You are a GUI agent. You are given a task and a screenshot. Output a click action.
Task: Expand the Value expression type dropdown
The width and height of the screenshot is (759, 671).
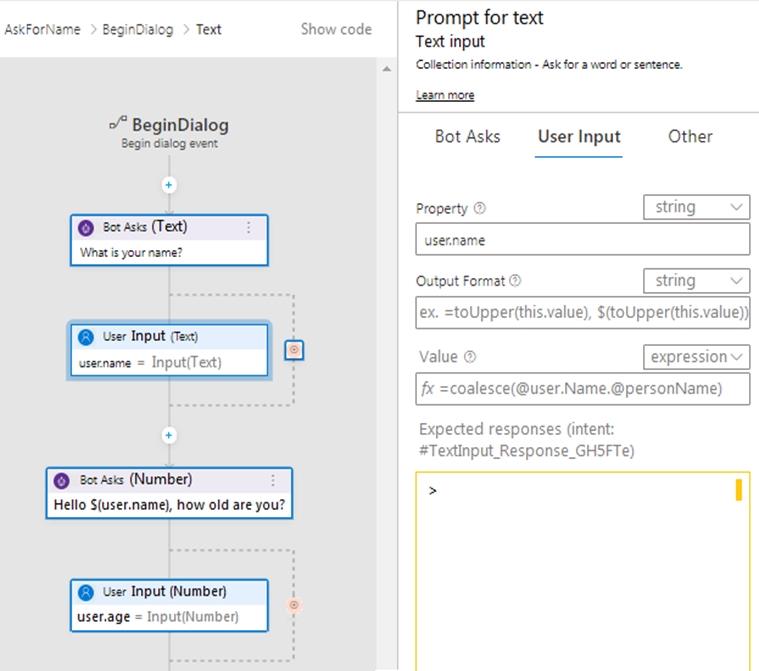696,357
